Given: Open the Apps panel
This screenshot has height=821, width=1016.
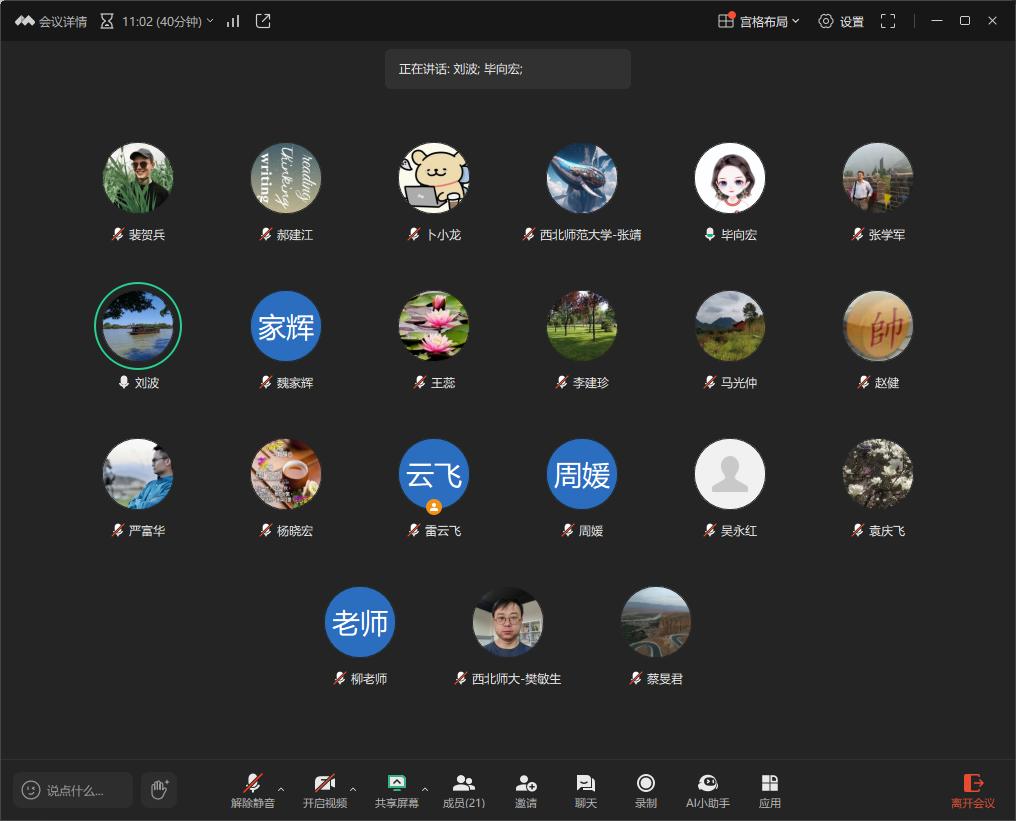Looking at the screenshot, I should 769,790.
